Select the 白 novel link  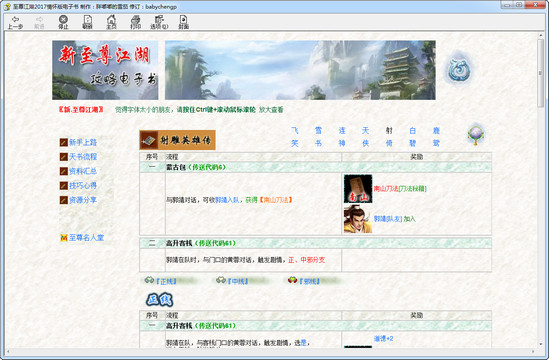point(412,131)
